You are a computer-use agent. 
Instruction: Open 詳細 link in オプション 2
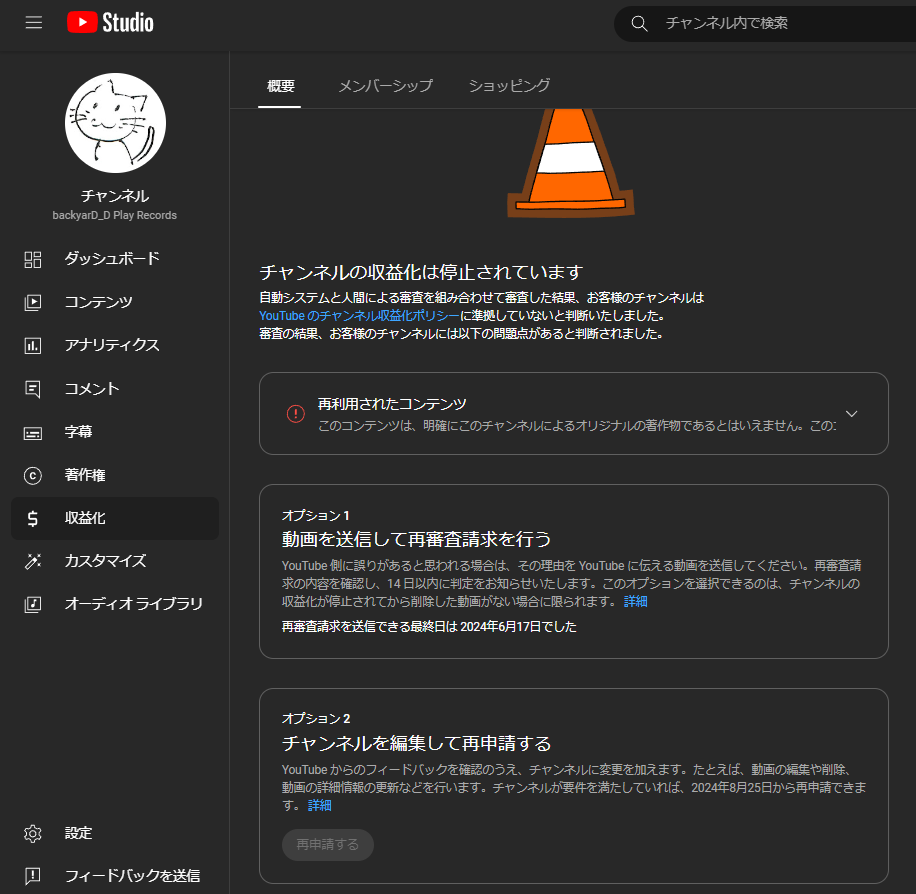tap(320, 805)
